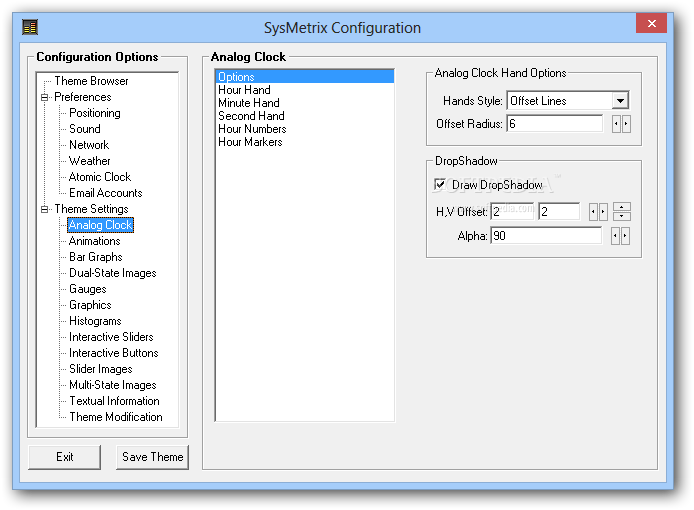
Task: Increase Alpha with right arrow
Action: (x=625, y=236)
